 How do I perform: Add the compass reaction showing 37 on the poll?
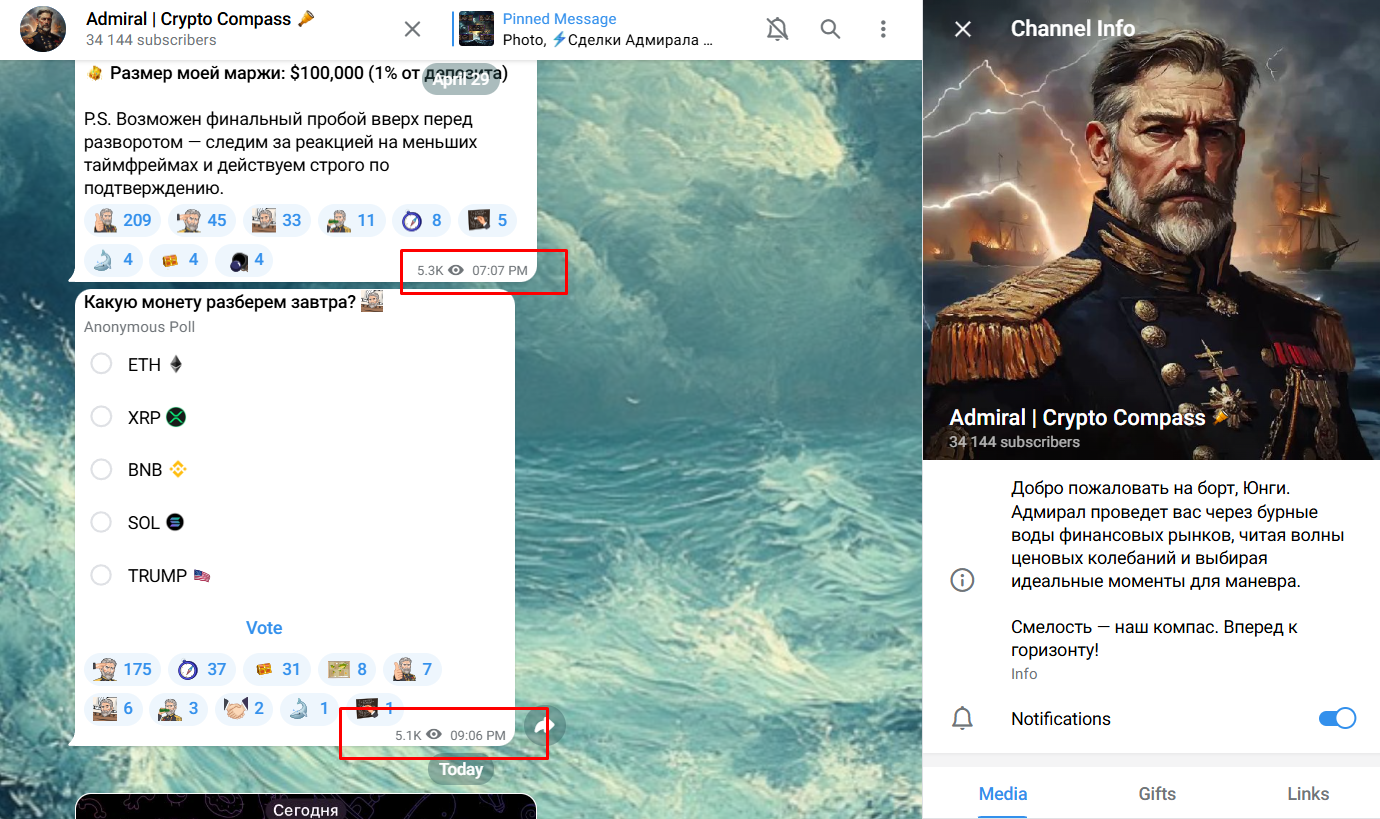click(x=201, y=669)
